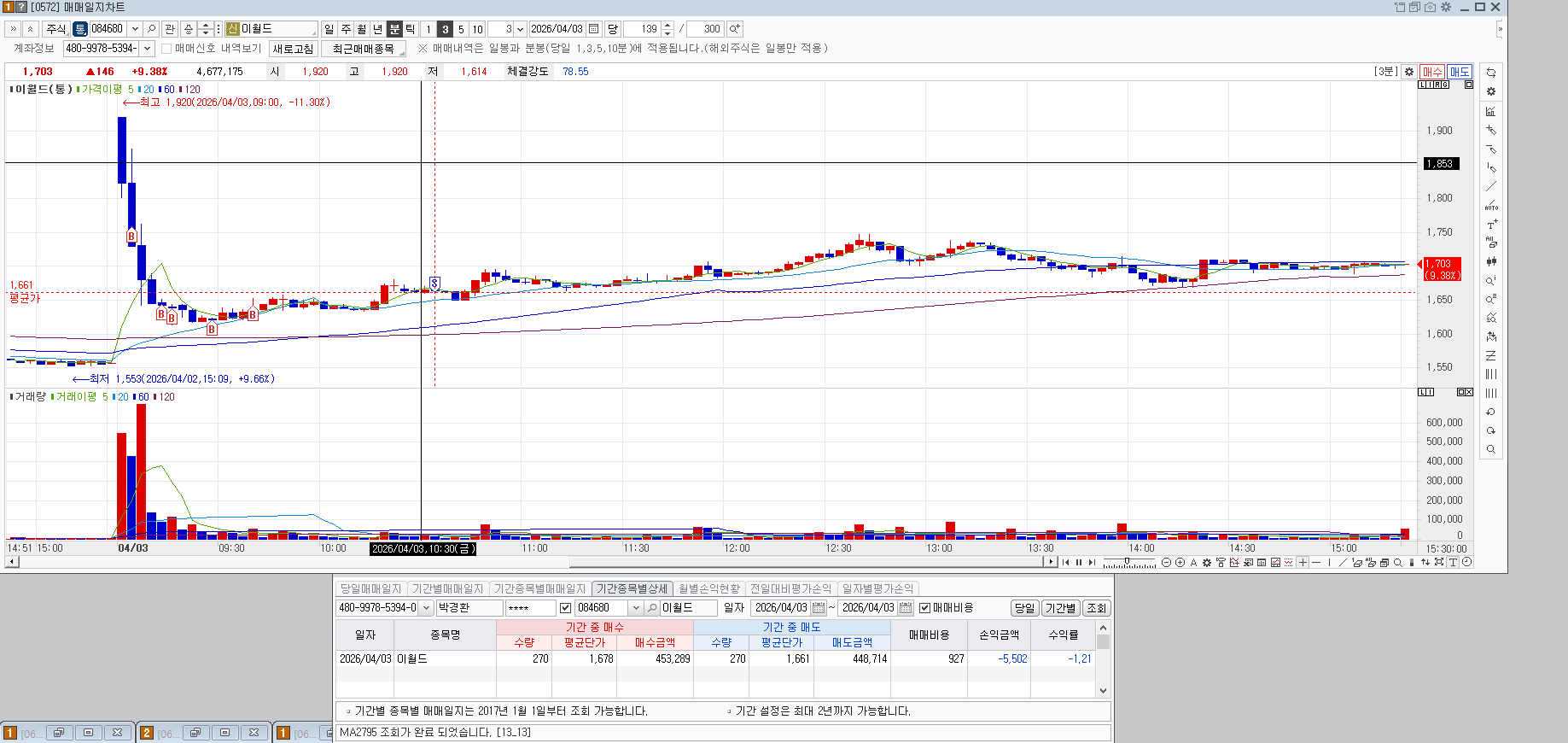
Task: Click the pause playback button below chart
Action: click(x=1079, y=562)
